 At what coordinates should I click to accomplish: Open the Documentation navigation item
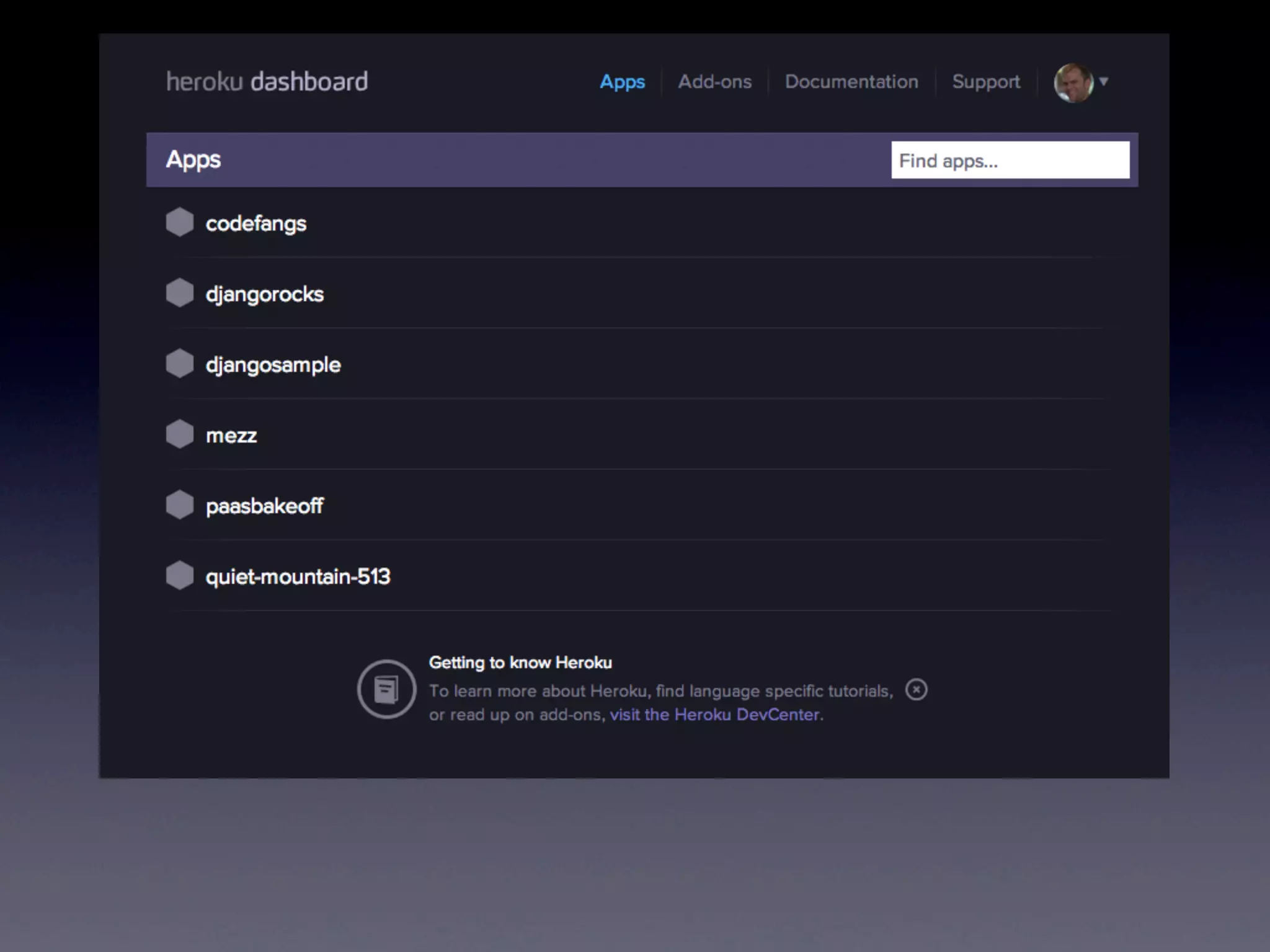click(851, 82)
